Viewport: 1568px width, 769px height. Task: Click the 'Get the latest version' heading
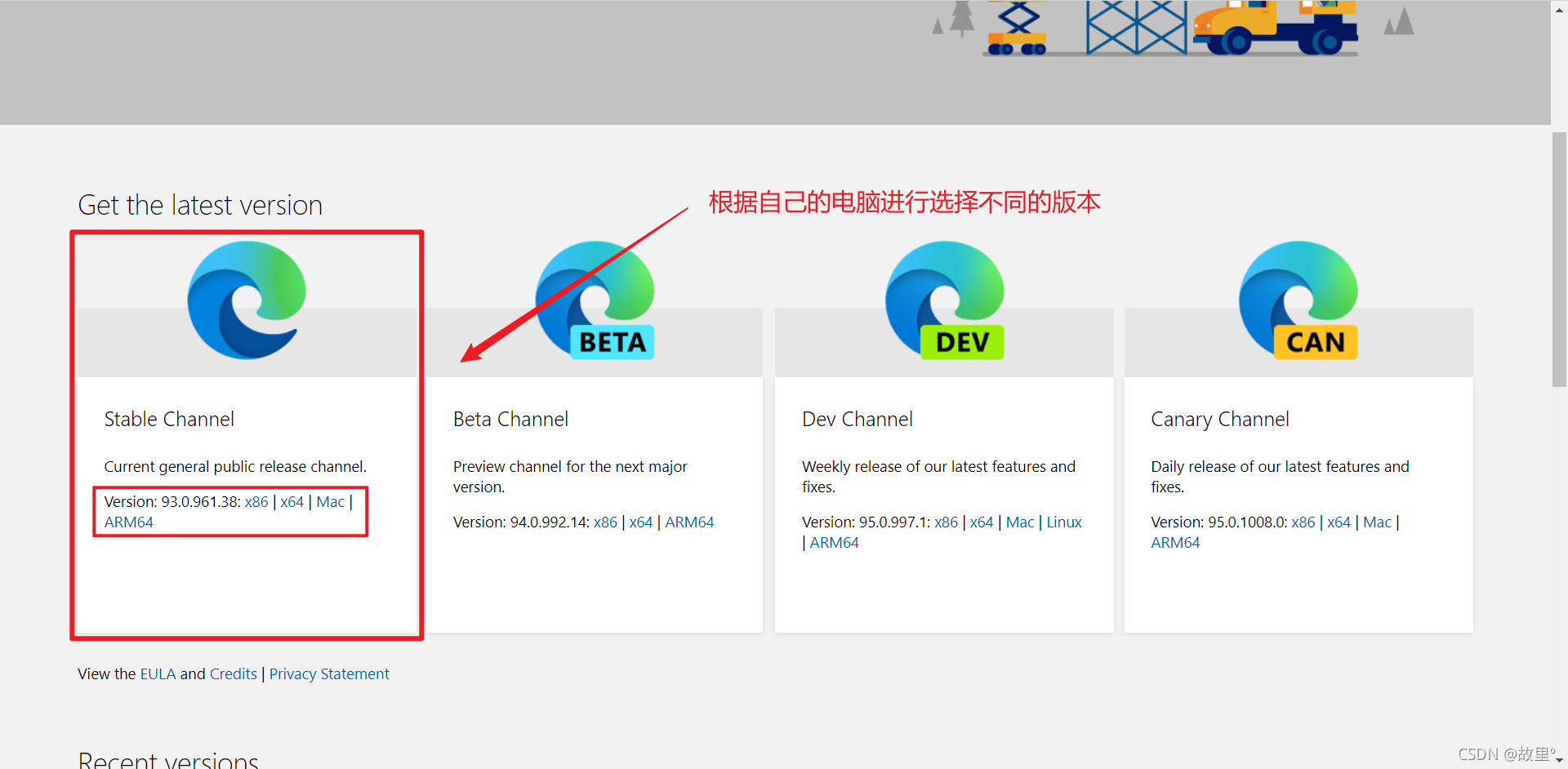pyautogui.click(x=200, y=205)
